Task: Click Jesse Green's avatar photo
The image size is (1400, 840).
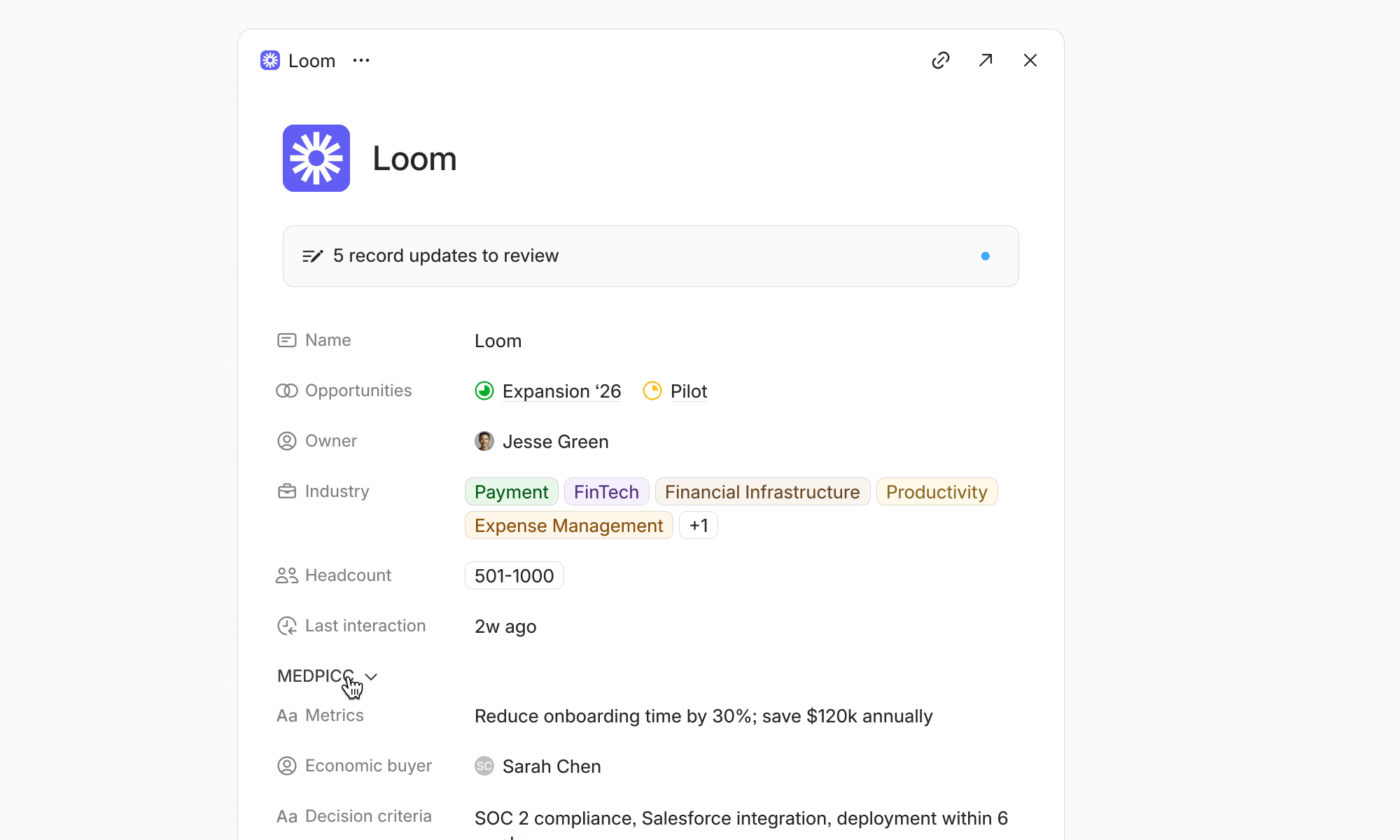Action: [484, 441]
